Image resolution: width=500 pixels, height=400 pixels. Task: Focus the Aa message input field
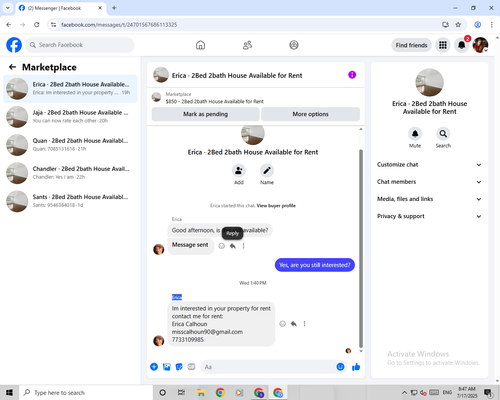[x=268, y=367]
